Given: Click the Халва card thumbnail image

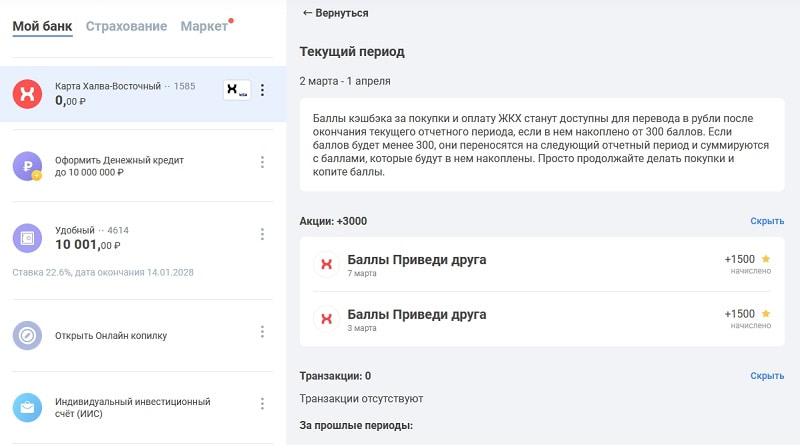Looking at the screenshot, I should [x=237, y=90].
